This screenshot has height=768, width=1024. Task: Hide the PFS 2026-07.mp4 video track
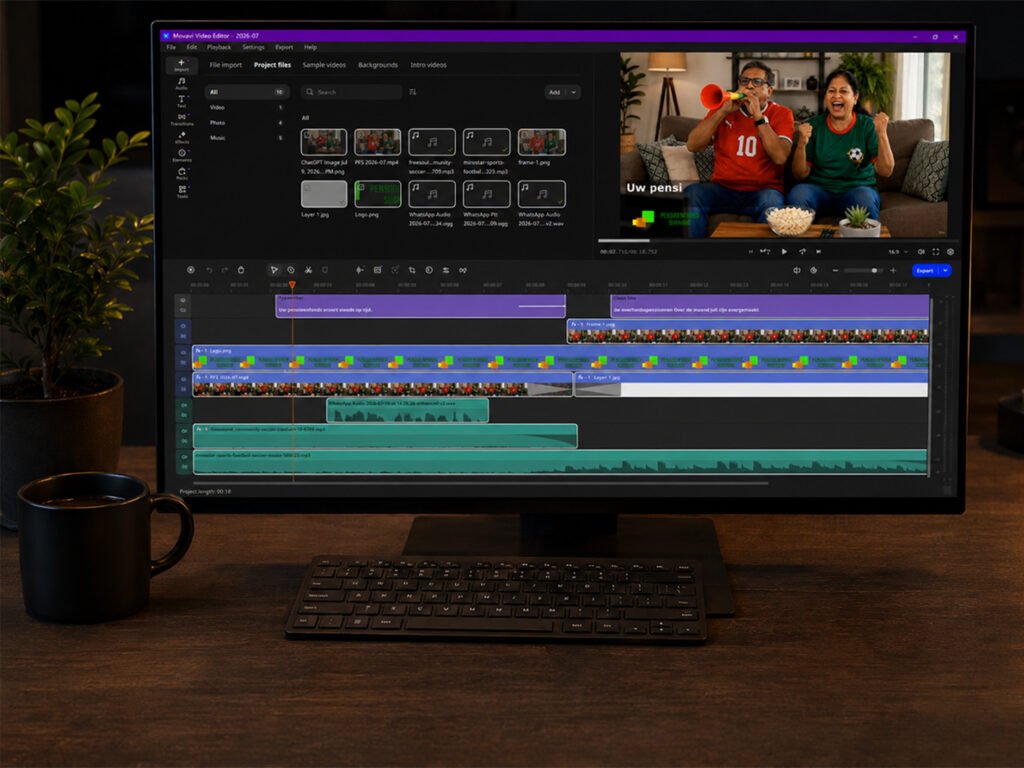(x=183, y=379)
